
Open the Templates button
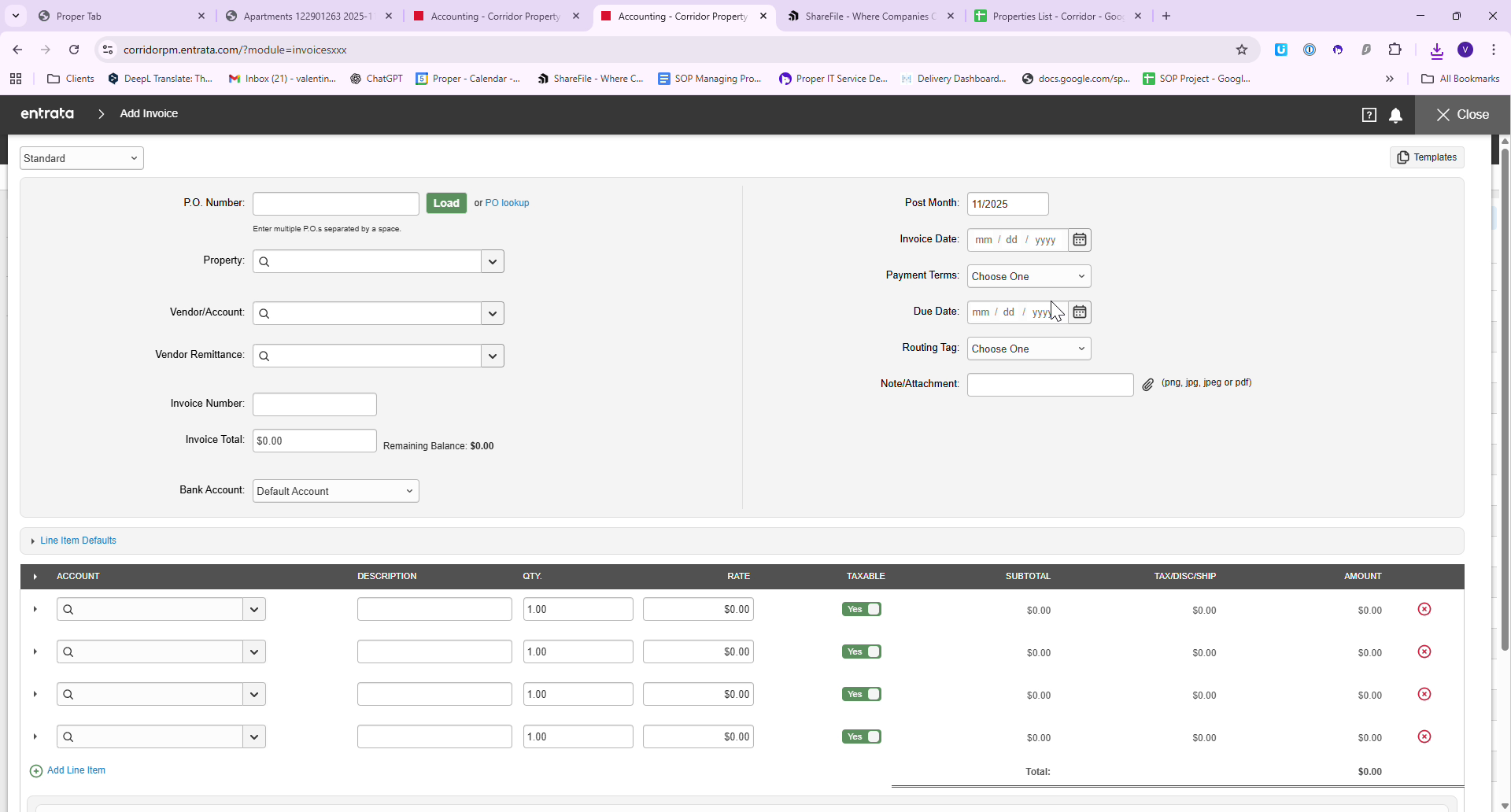click(1427, 157)
